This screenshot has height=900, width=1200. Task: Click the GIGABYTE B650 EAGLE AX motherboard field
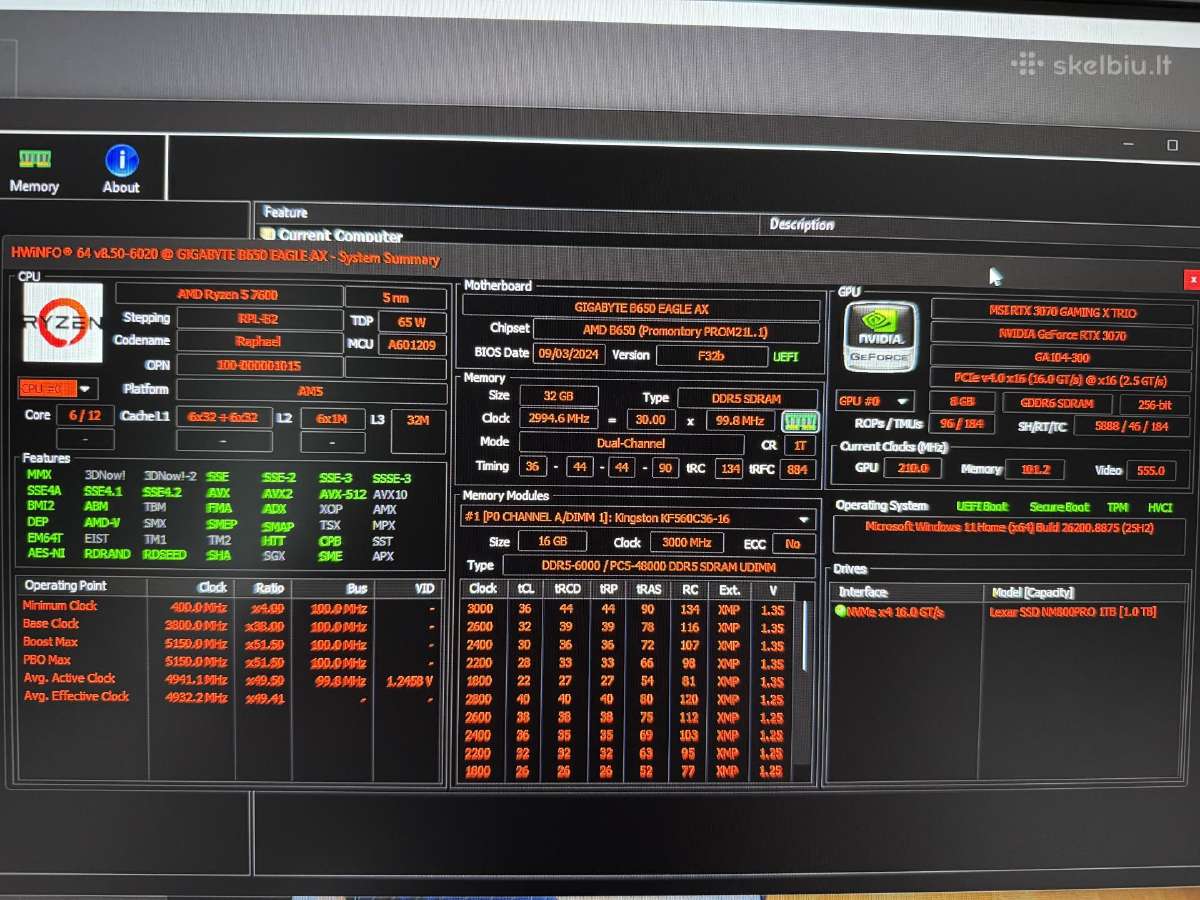point(641,308)
